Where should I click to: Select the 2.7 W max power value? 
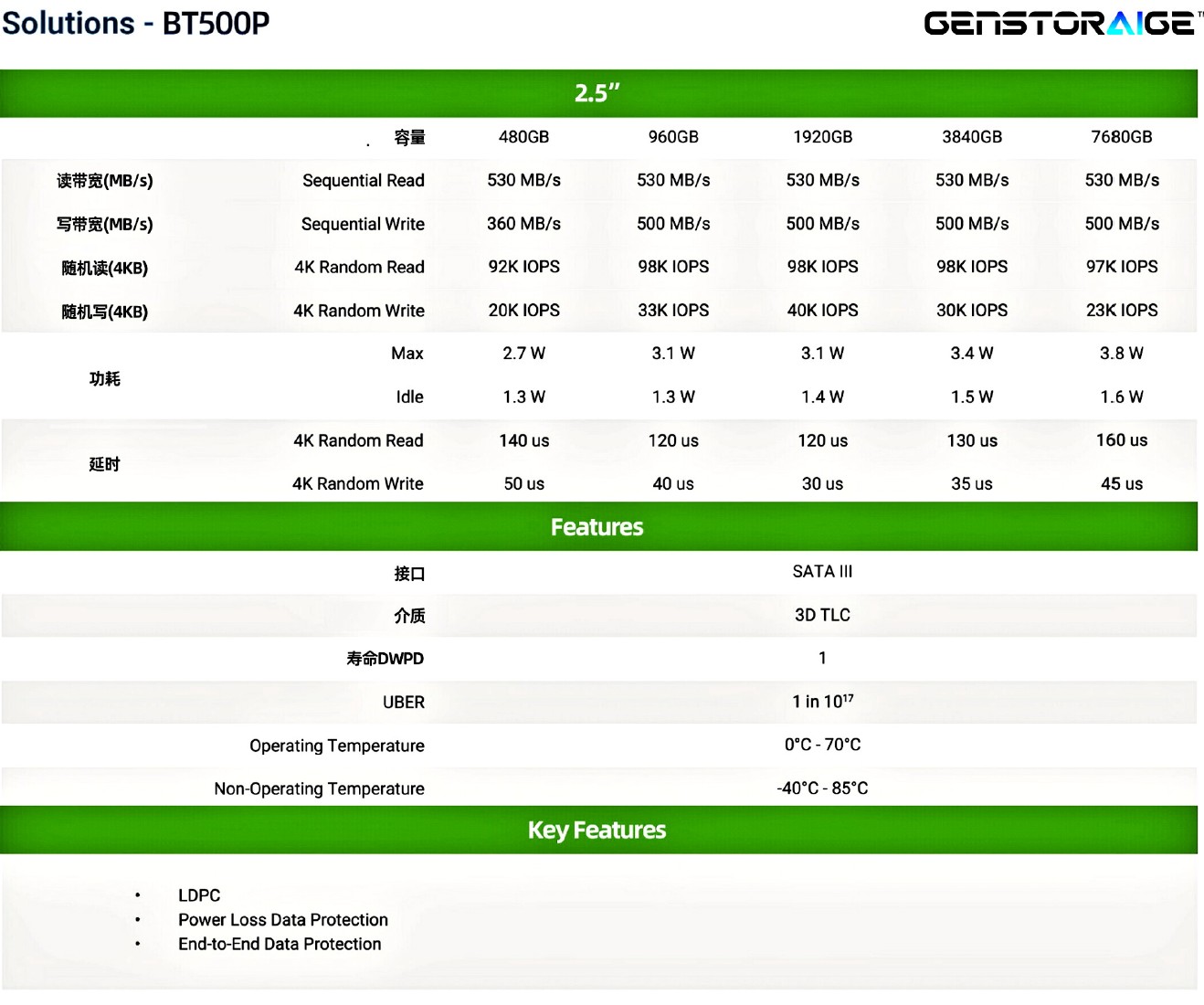524,354
